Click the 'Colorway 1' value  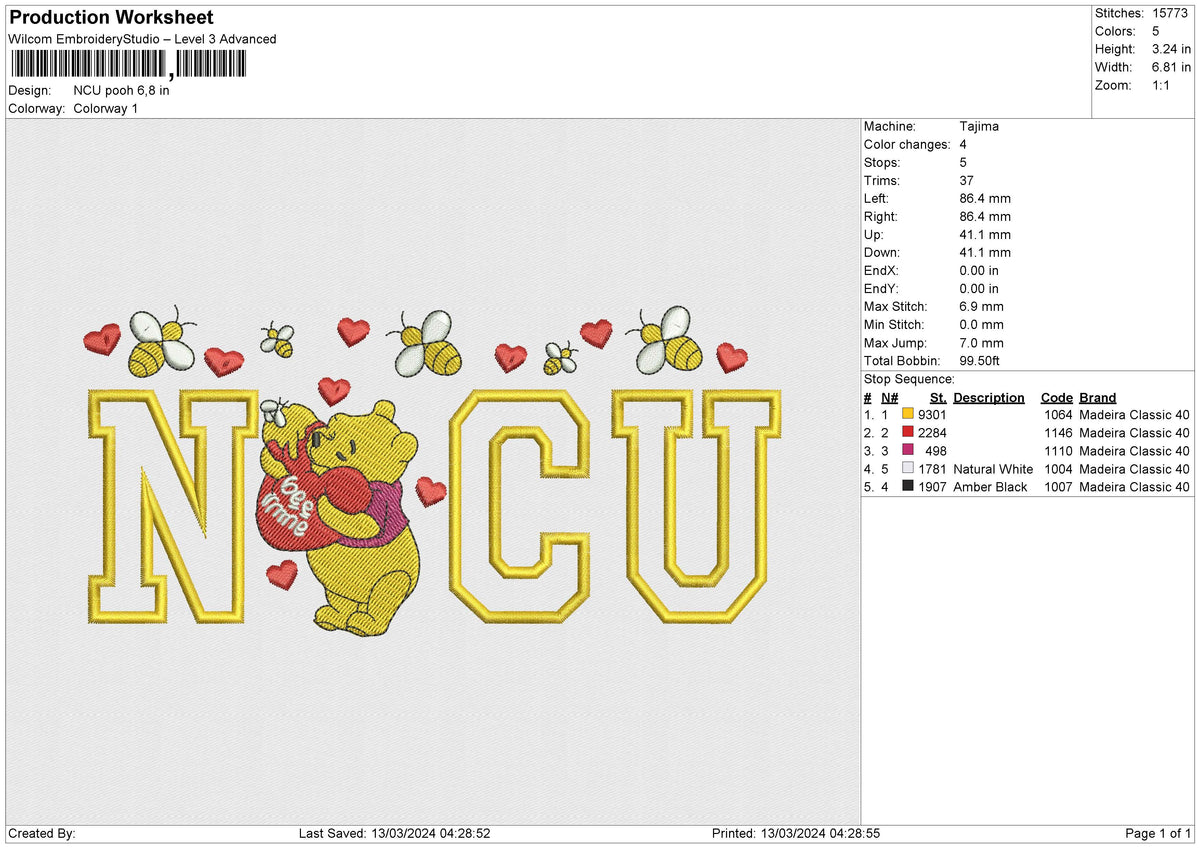coord(106,108)
